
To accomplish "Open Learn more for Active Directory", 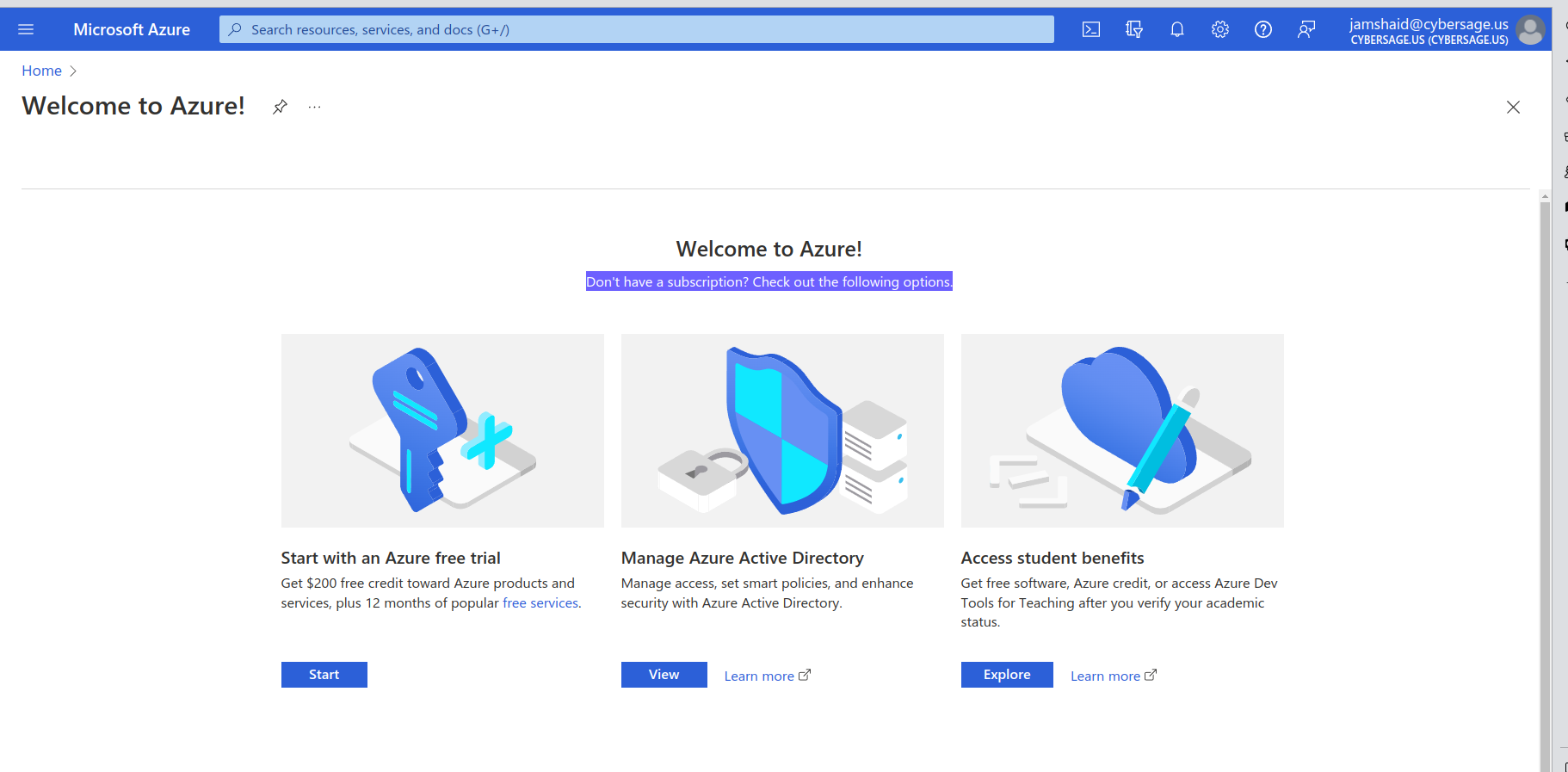I will pyautogui.click(x=767, y=676).
